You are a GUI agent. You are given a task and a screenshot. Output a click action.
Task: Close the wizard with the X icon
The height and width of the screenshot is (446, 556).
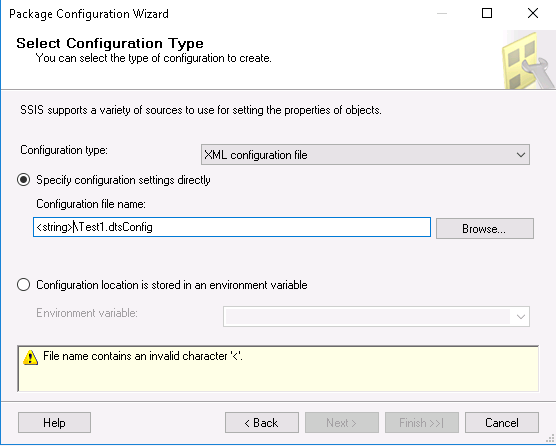click(533, 13)
